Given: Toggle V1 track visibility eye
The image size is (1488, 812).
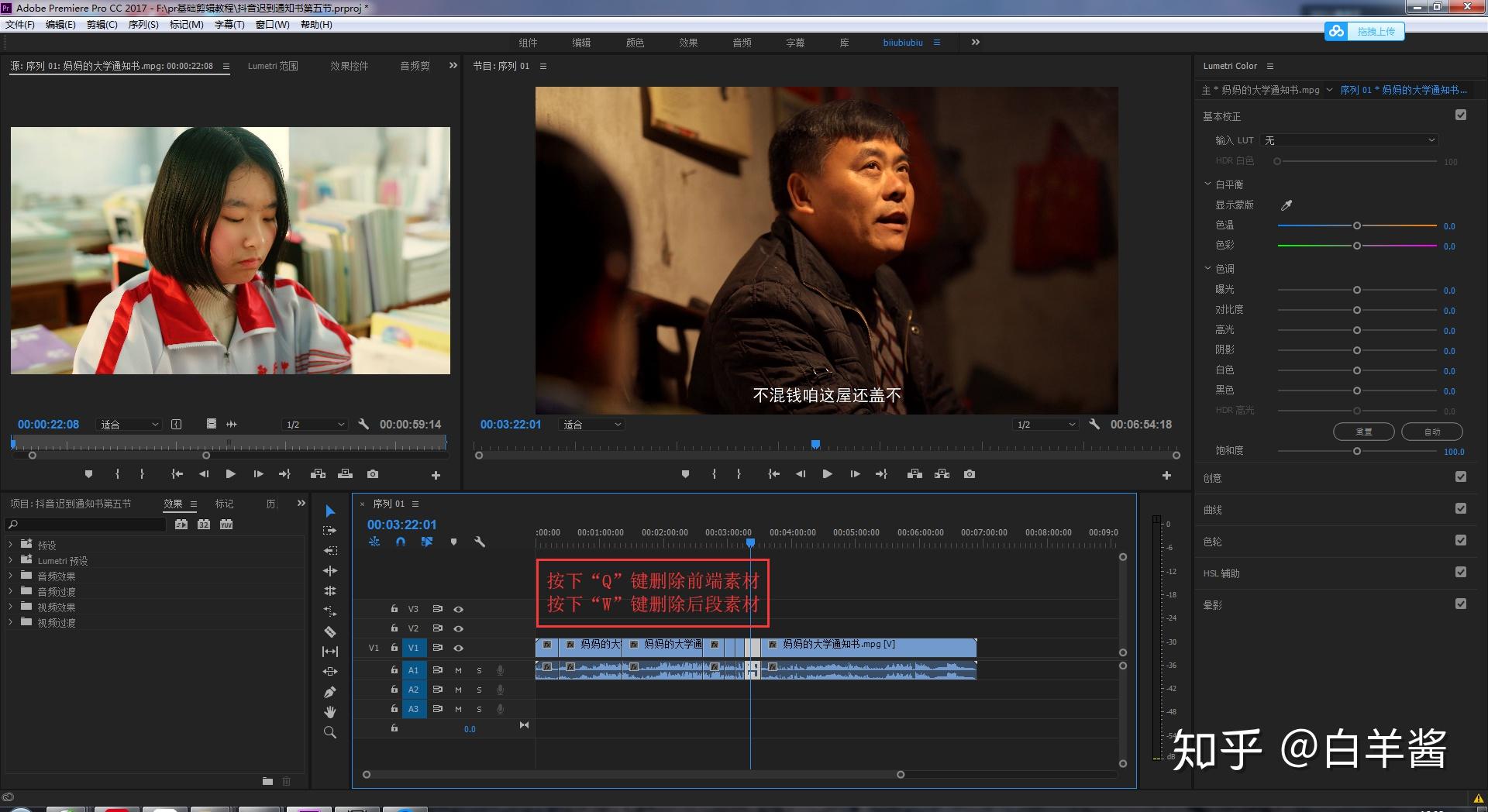Looking at the screenshot, I should point(458,648).
